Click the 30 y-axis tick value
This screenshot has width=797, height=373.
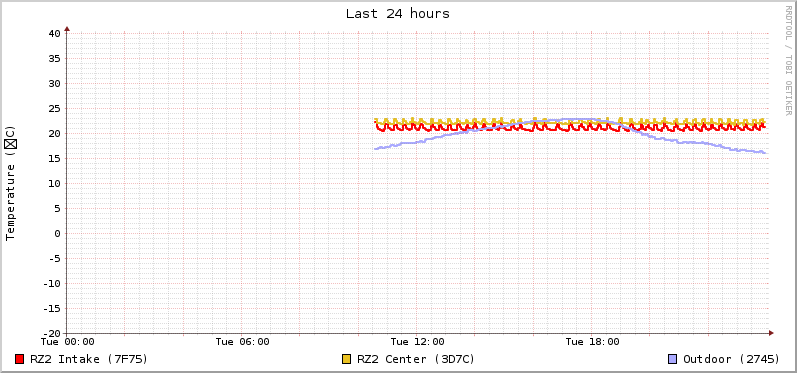tap(55, 83)
